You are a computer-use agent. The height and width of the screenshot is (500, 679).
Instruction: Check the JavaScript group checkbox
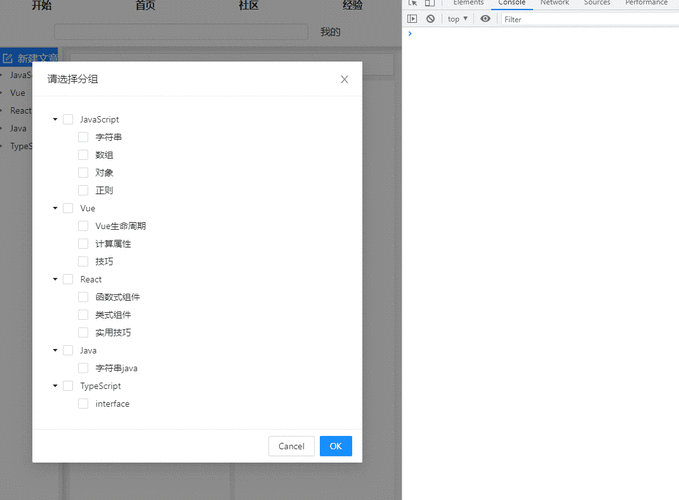(x=68, y=119)
